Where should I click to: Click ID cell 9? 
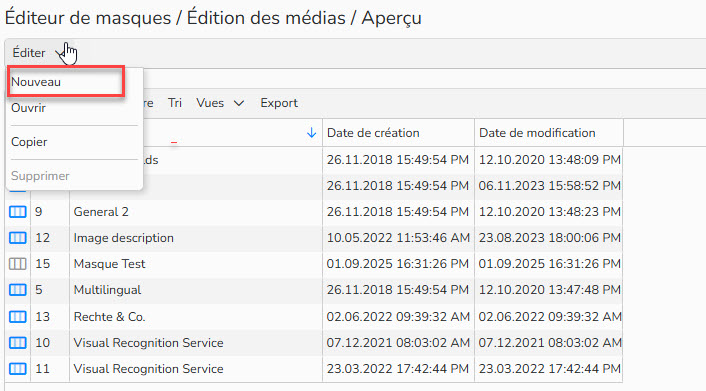pos(39,212)
